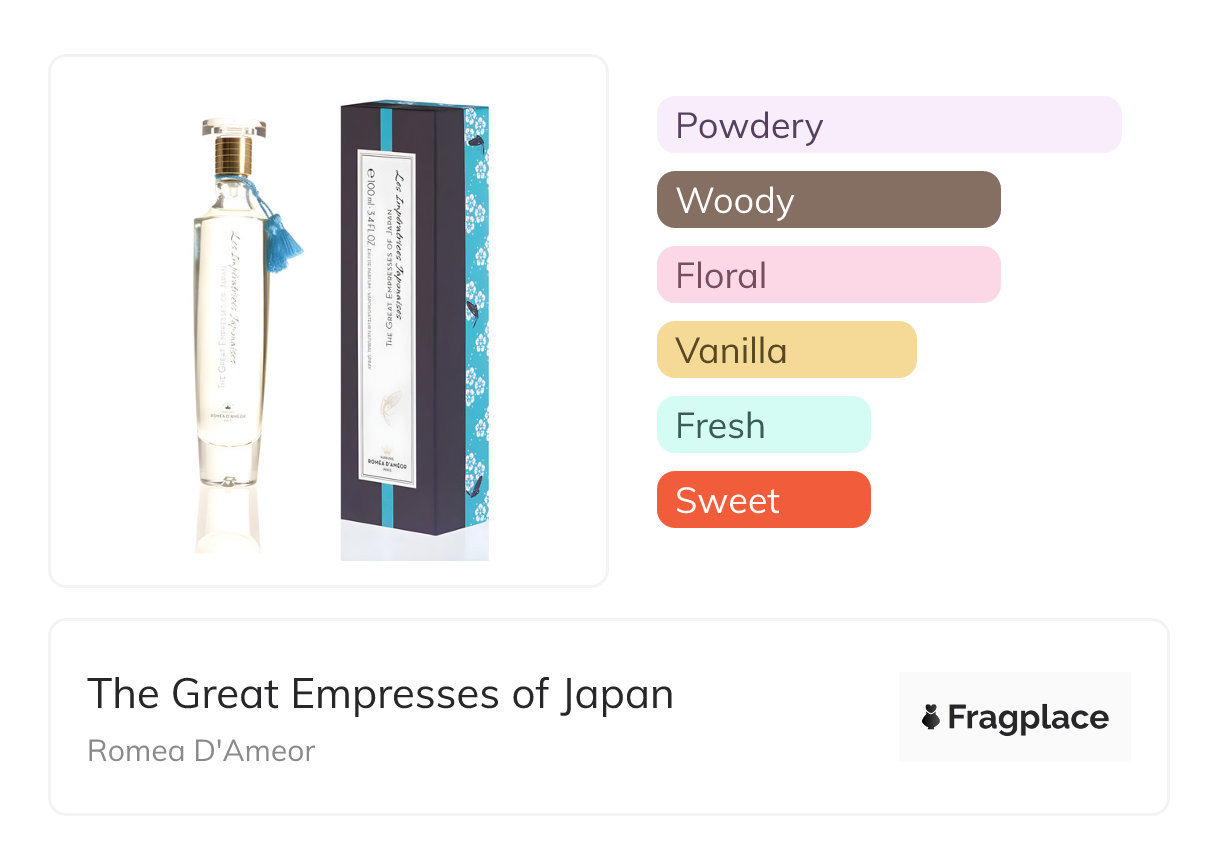Click the Fragplace perfume bottle logo icon
The image size is (1218, 864).
coord(931,718)
